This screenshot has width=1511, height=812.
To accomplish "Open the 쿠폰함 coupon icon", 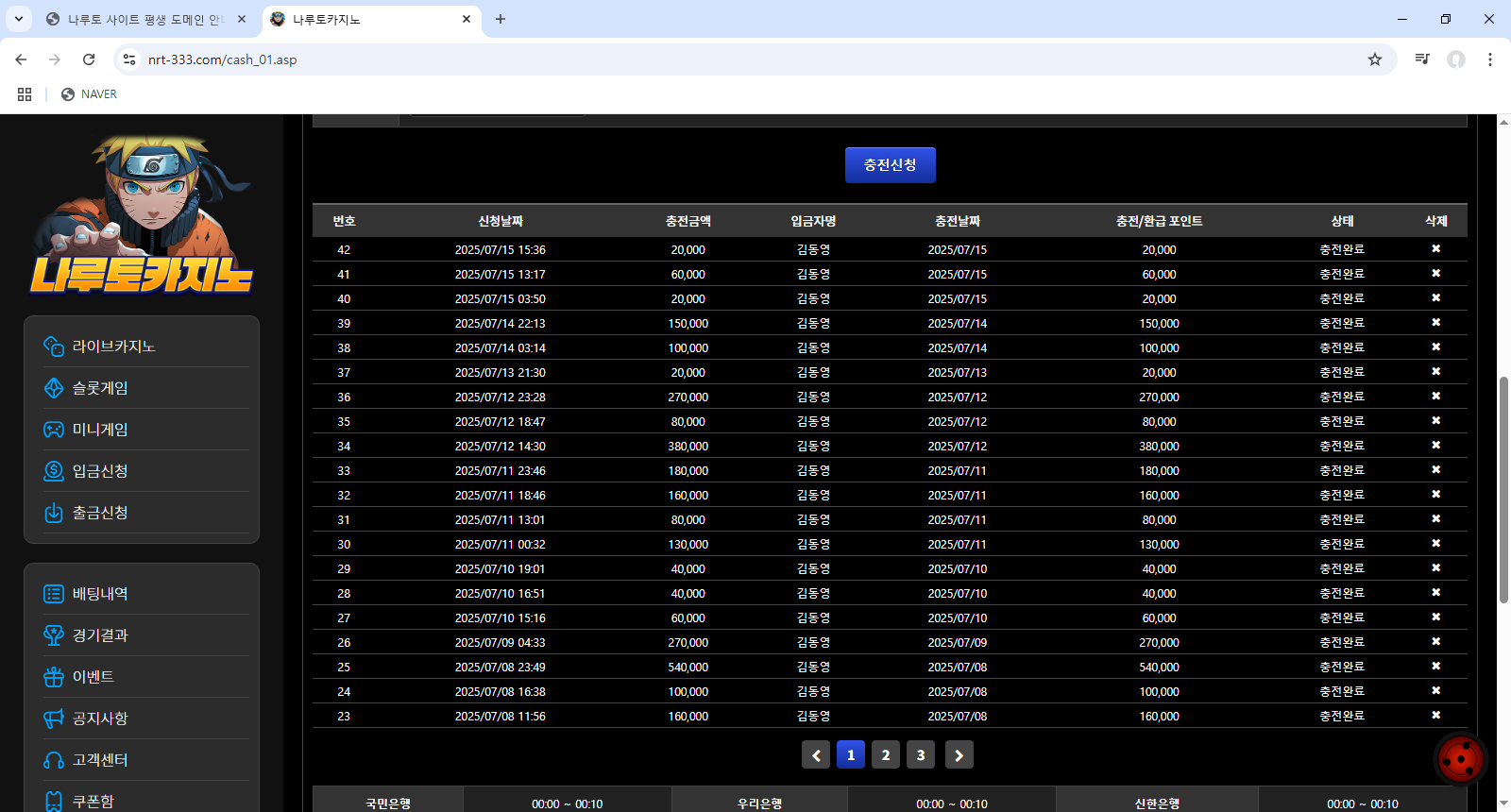I will [x=54, y=802].
